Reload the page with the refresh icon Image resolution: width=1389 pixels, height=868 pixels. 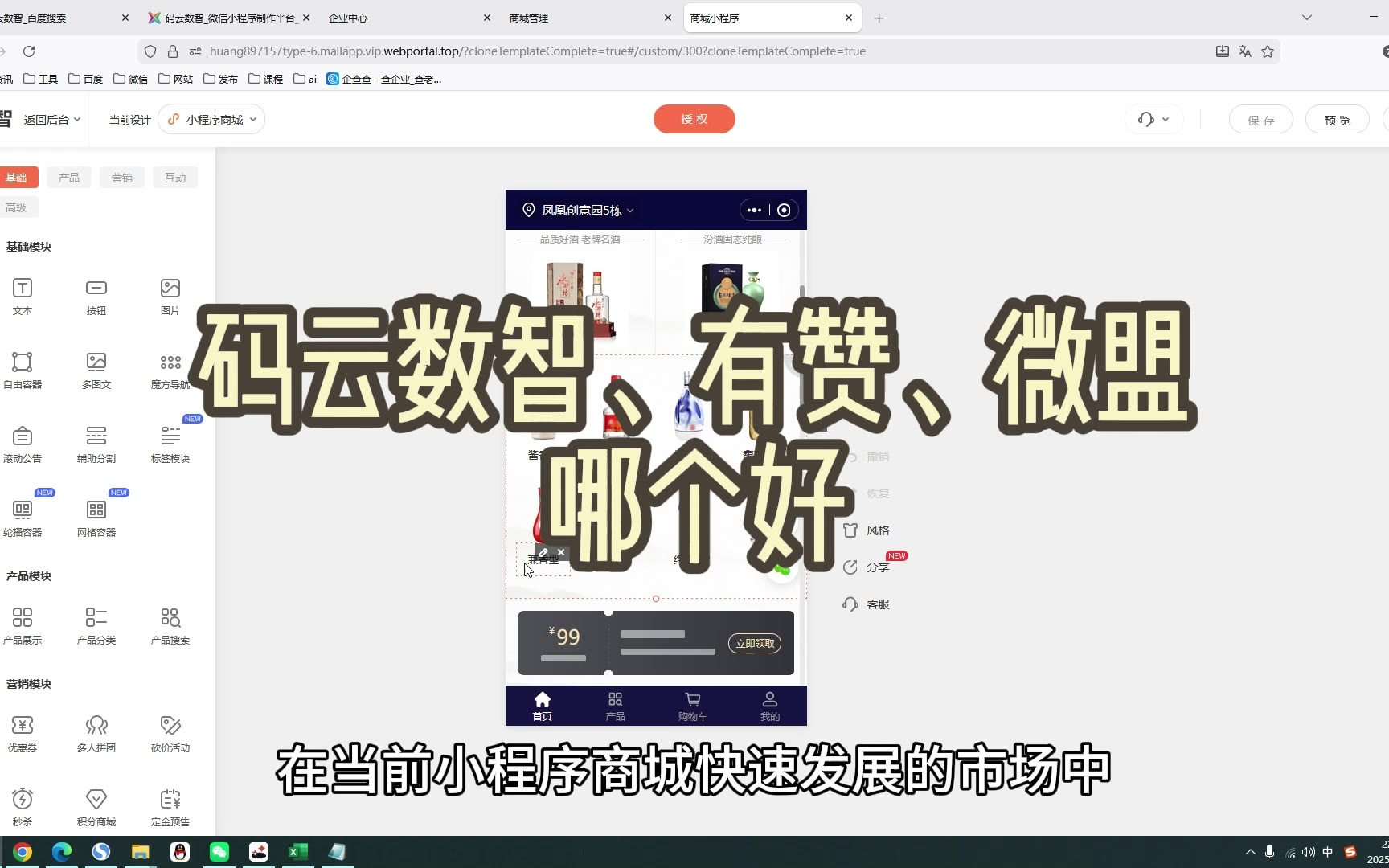[29, 51]
